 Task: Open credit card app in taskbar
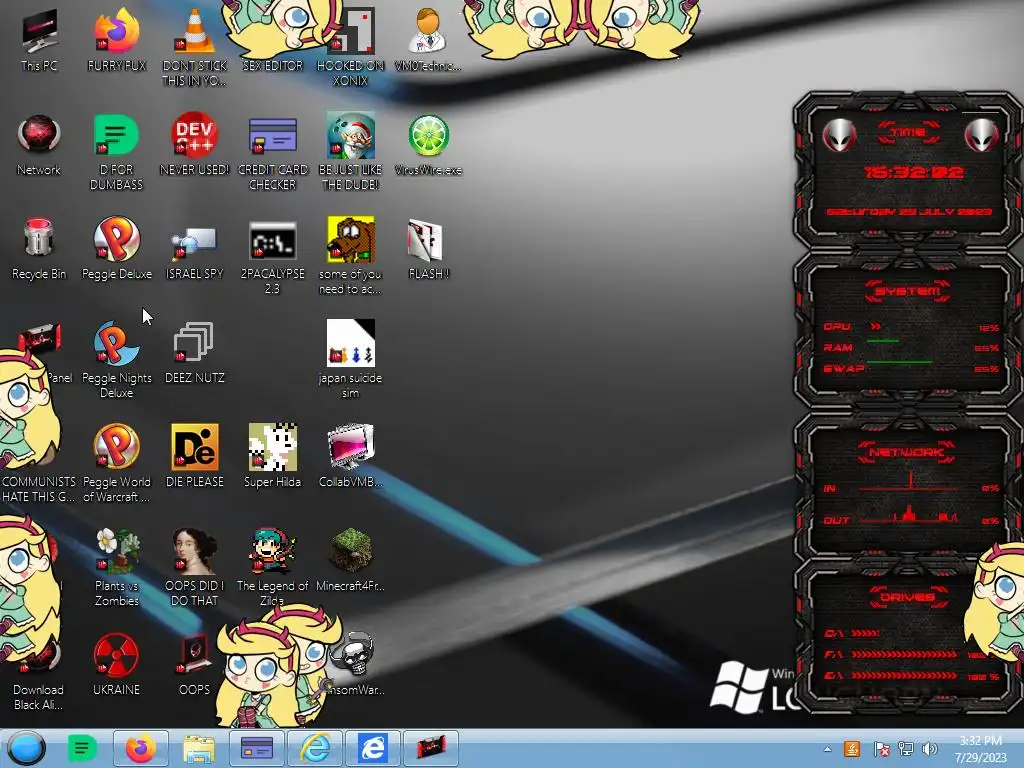[257, 748]
